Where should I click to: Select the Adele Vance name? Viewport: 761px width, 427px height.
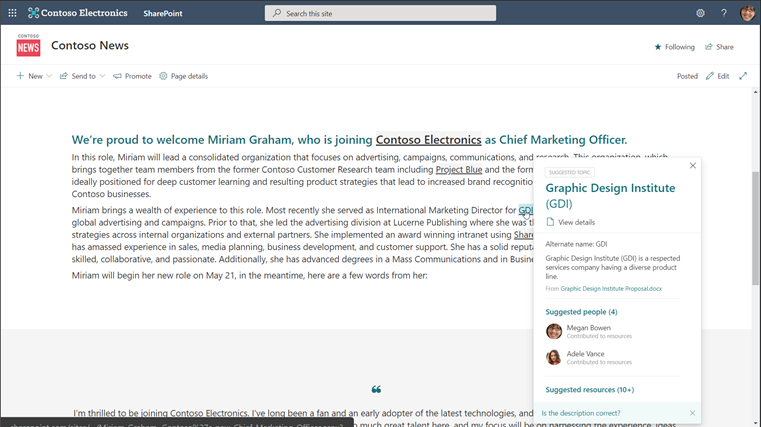tap(585, 354)
